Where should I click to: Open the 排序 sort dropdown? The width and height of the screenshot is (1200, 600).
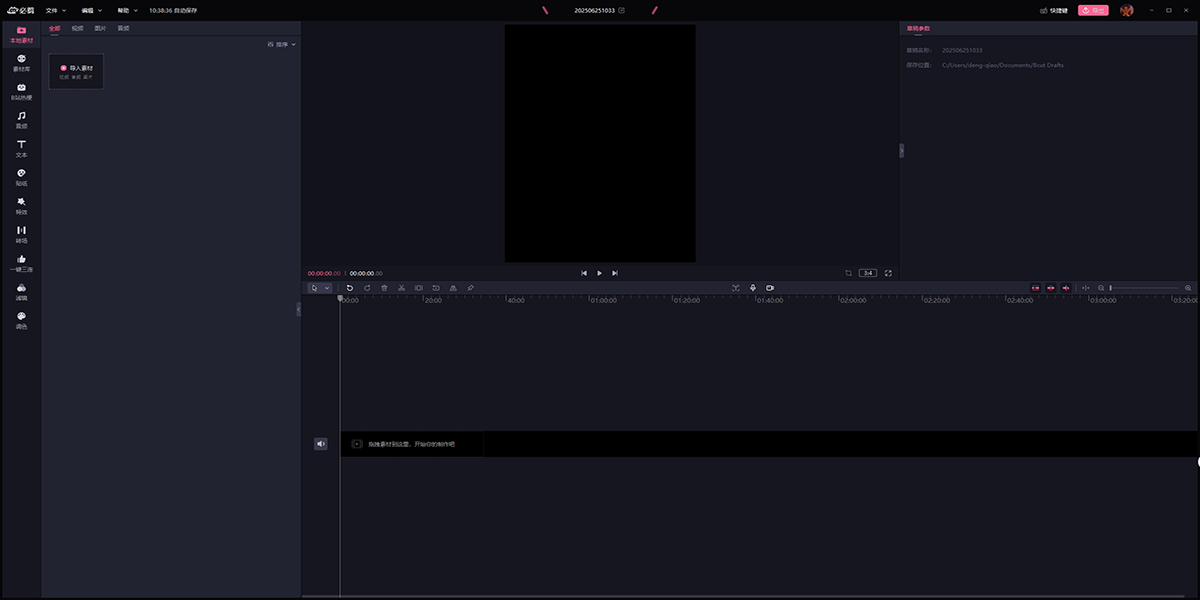(x=282, y=45)
